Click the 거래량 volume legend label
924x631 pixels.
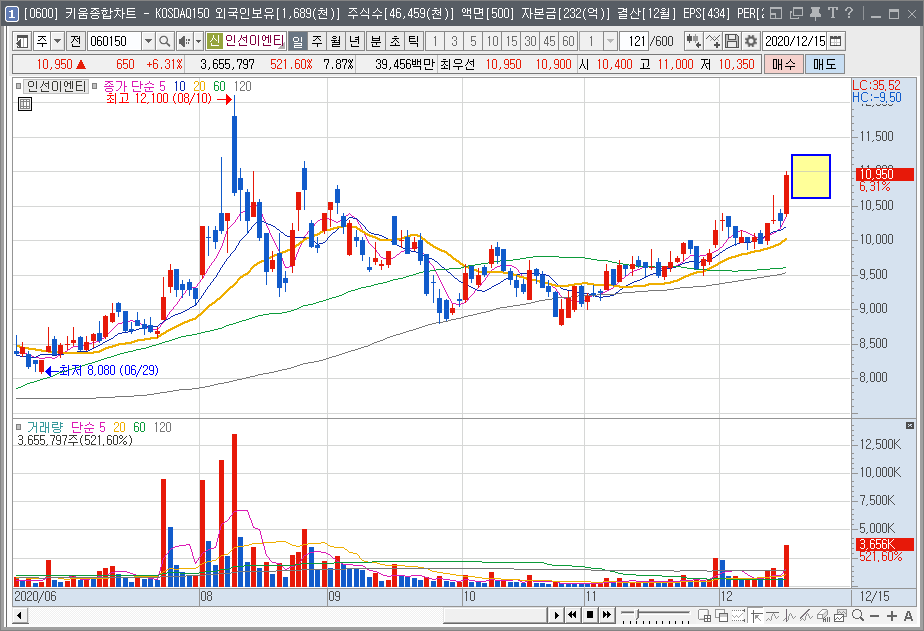[x=44, y=427]
